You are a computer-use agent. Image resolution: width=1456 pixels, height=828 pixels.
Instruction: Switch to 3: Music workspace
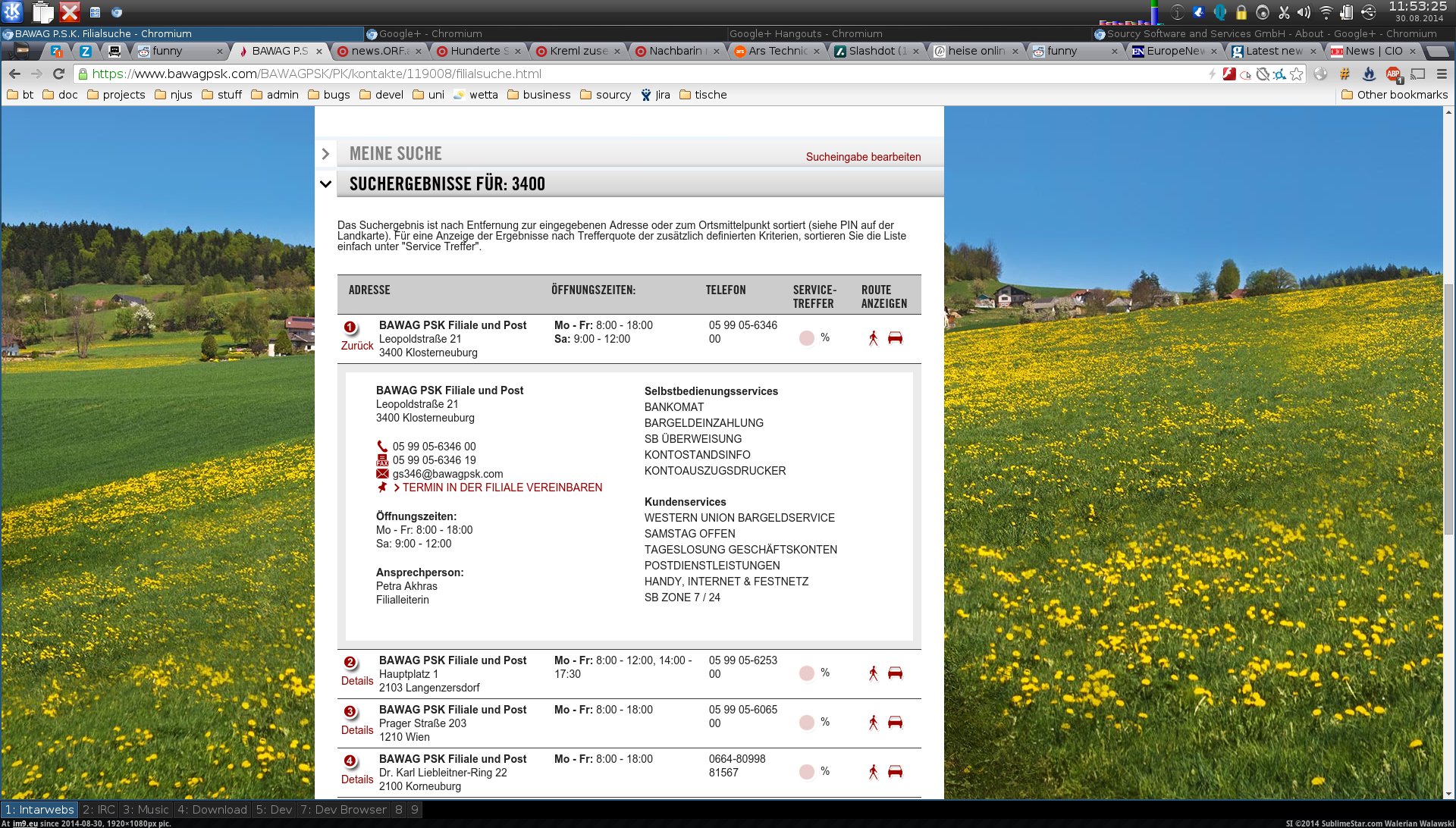(x=146, y=810)
